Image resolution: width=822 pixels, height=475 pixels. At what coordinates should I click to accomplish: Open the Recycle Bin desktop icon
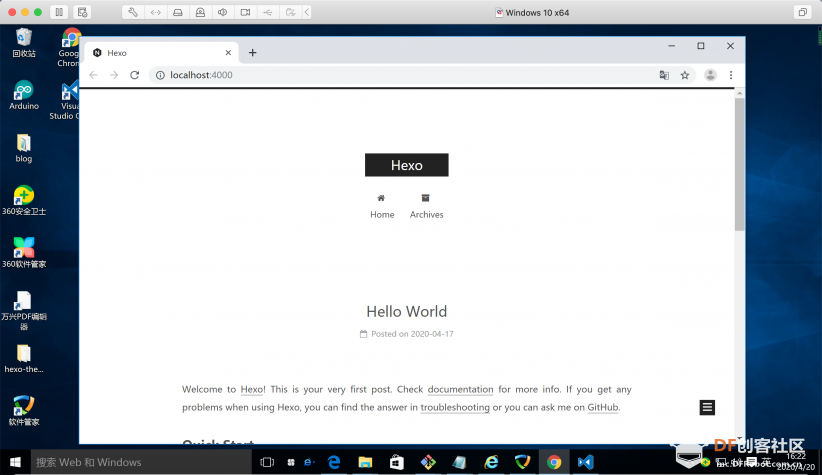tap(24, 43)
